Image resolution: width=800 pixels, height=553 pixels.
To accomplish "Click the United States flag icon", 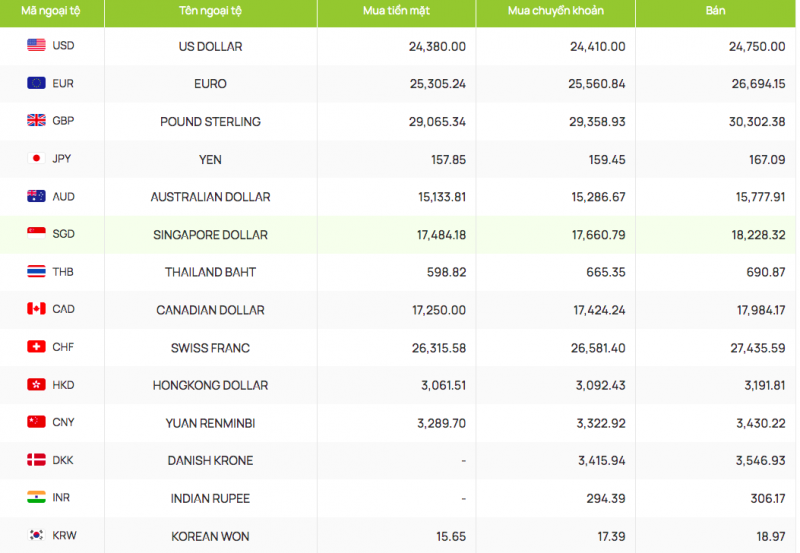I will tap(37, 45).
